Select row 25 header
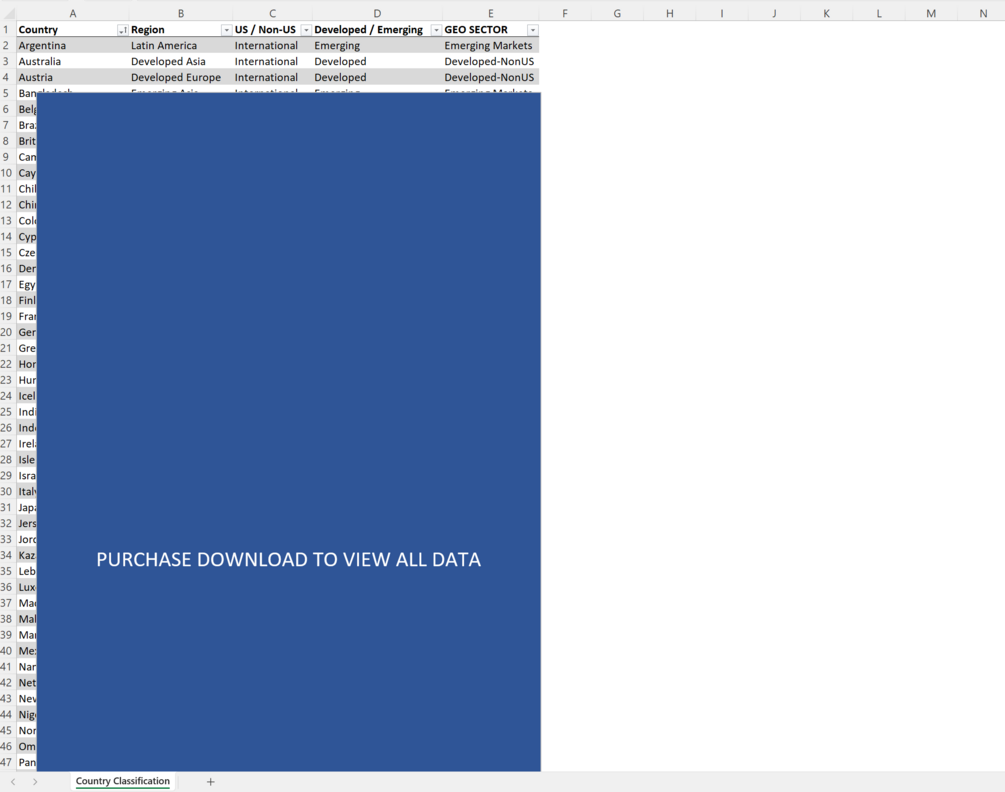 [x=8, y=412]
